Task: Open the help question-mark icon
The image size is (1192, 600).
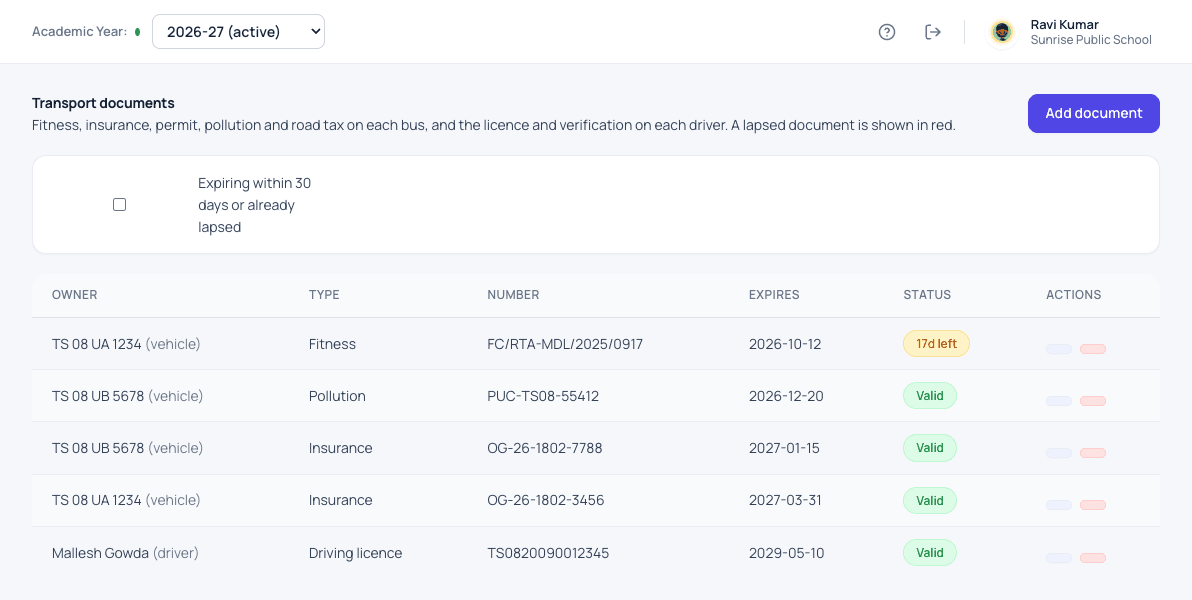Action: click(x=886, y=32)
